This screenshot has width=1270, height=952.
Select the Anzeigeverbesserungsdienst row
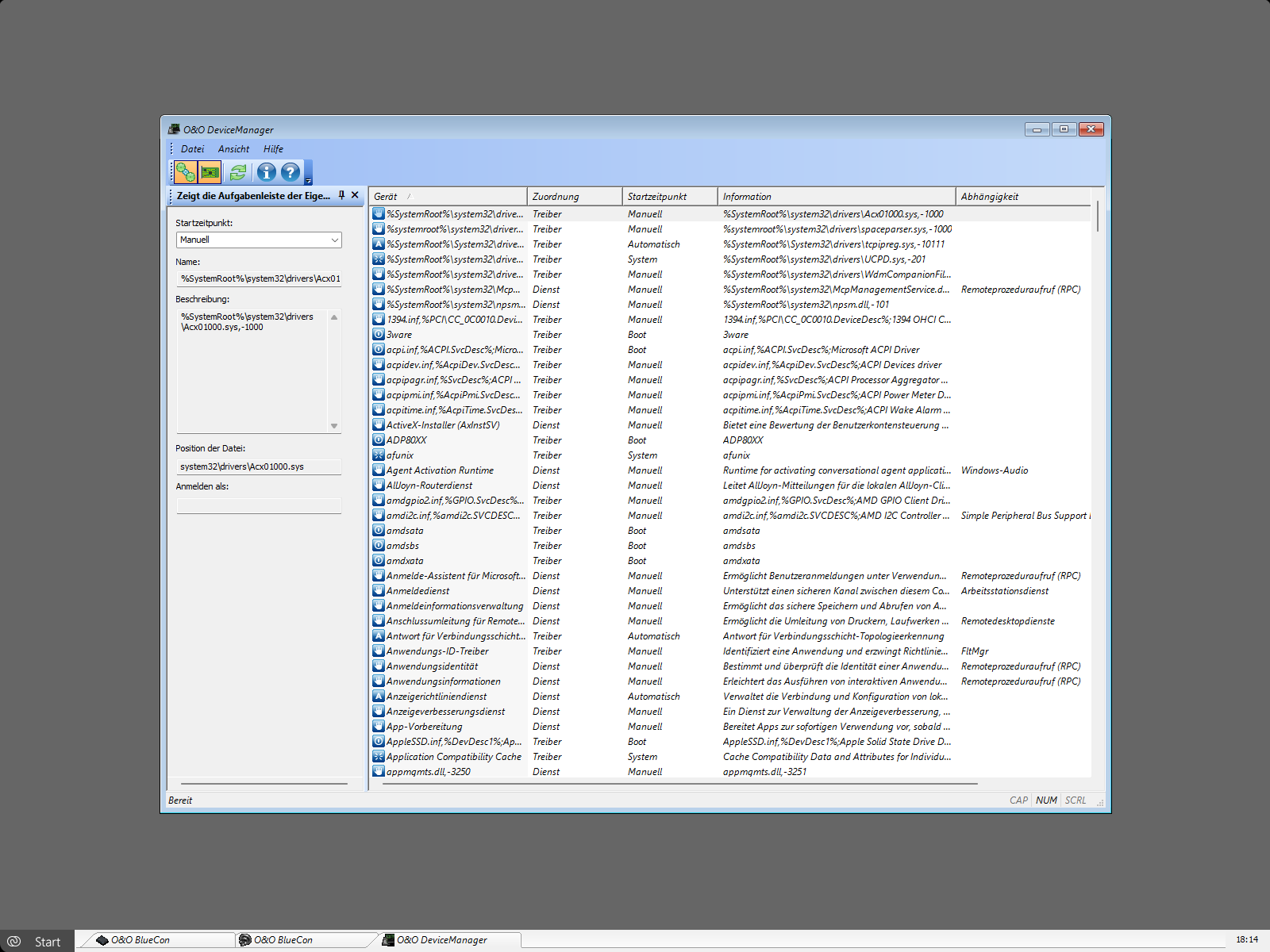point(730,712)
